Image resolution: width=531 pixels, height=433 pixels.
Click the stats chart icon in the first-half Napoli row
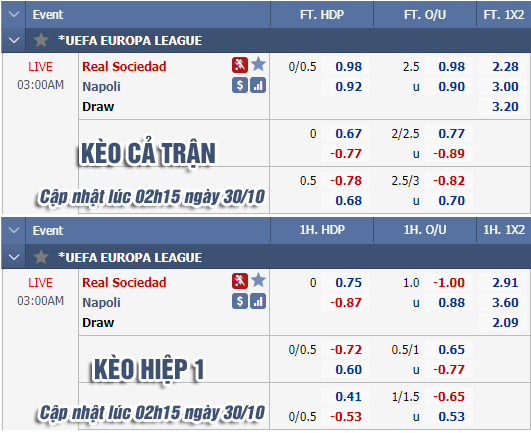tap(258, 301)
